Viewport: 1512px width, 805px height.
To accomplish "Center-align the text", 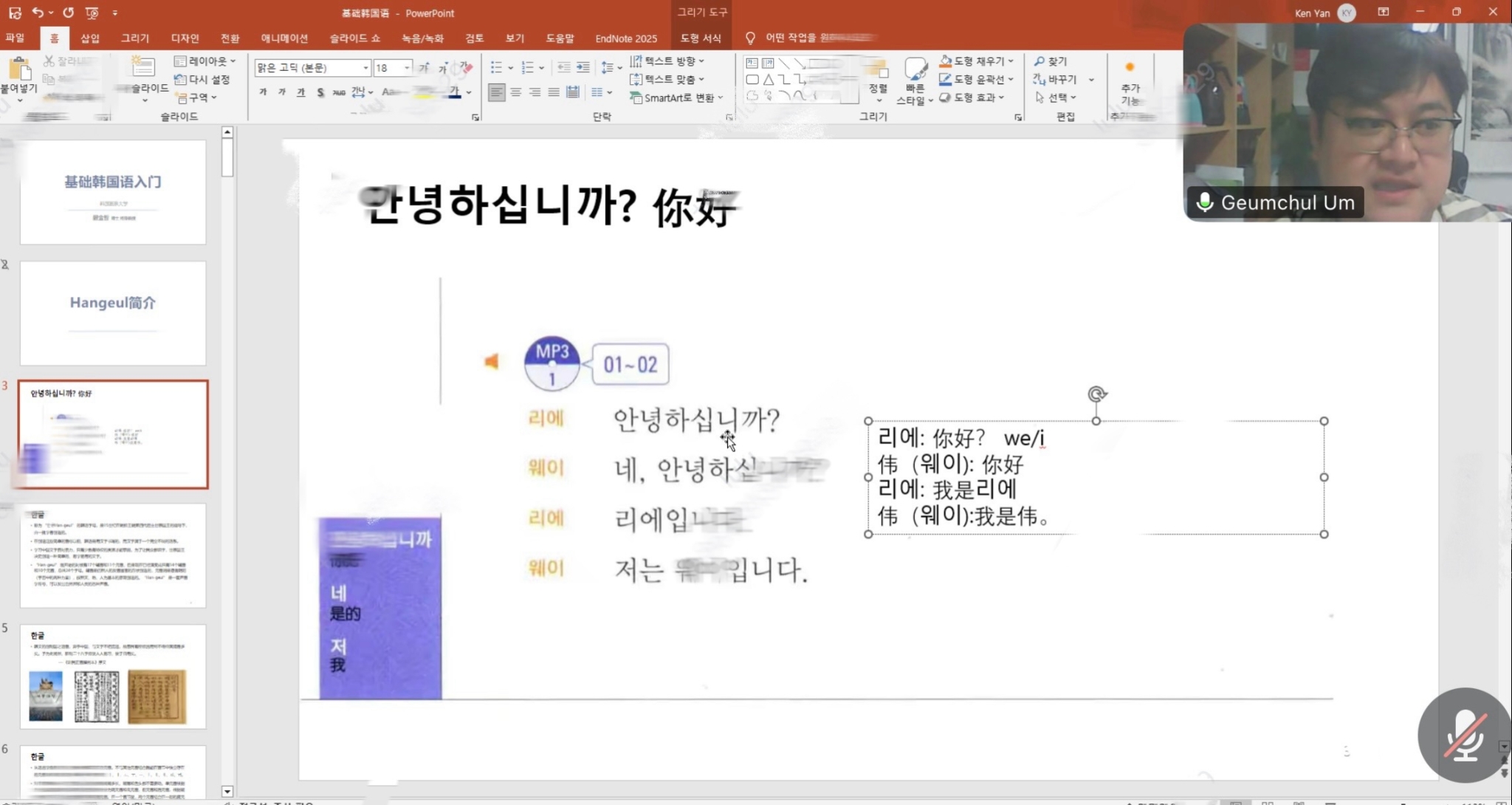I will pos(516,92).
